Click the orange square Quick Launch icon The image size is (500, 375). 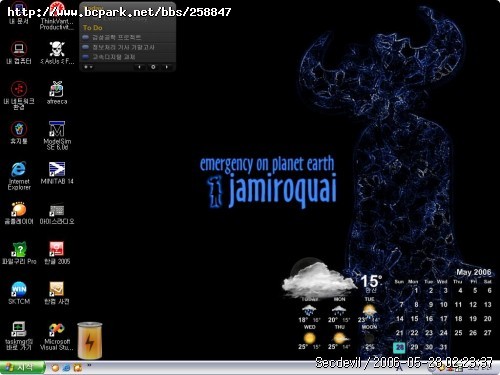tap(78, 368)
